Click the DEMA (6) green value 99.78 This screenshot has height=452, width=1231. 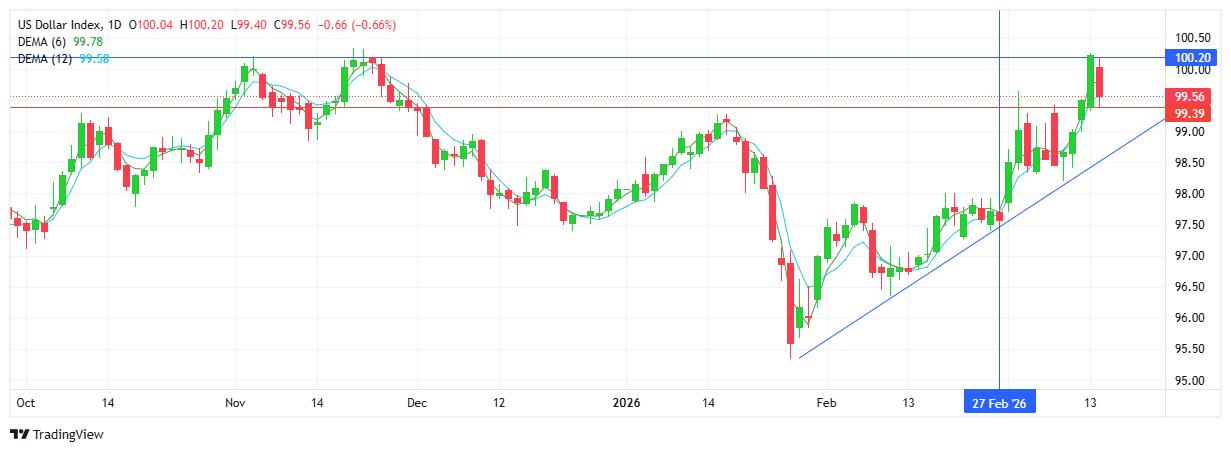88,41
